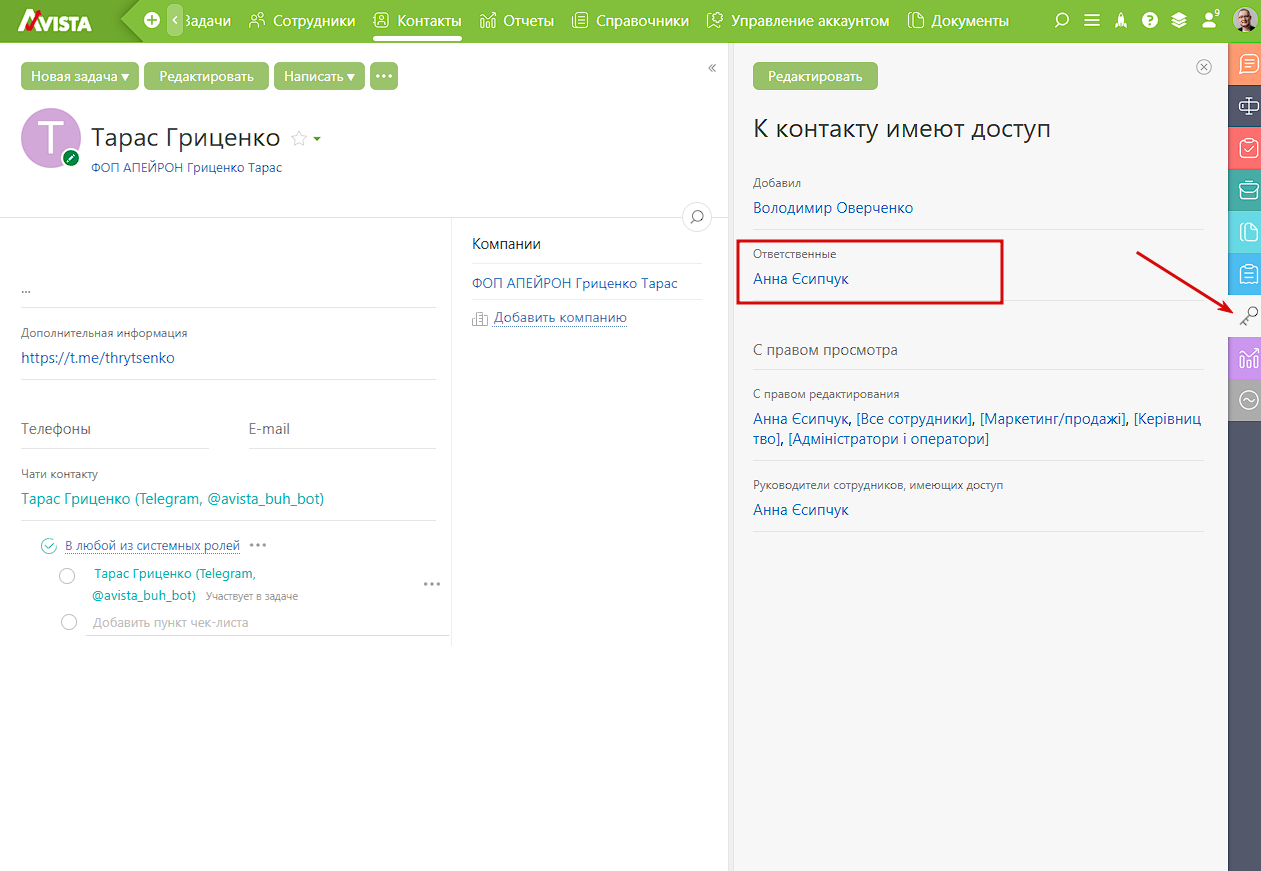Toggle the 'В любой из системных ролей' checkmark
Screen dimensions: 1261x871
pos(48,546)
